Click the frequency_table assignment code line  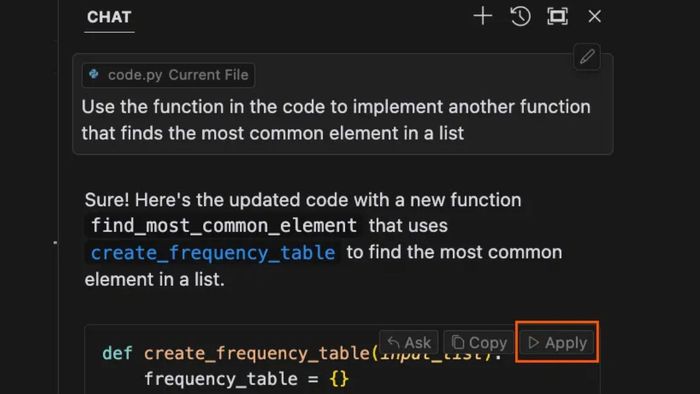[x=246, y=379]
